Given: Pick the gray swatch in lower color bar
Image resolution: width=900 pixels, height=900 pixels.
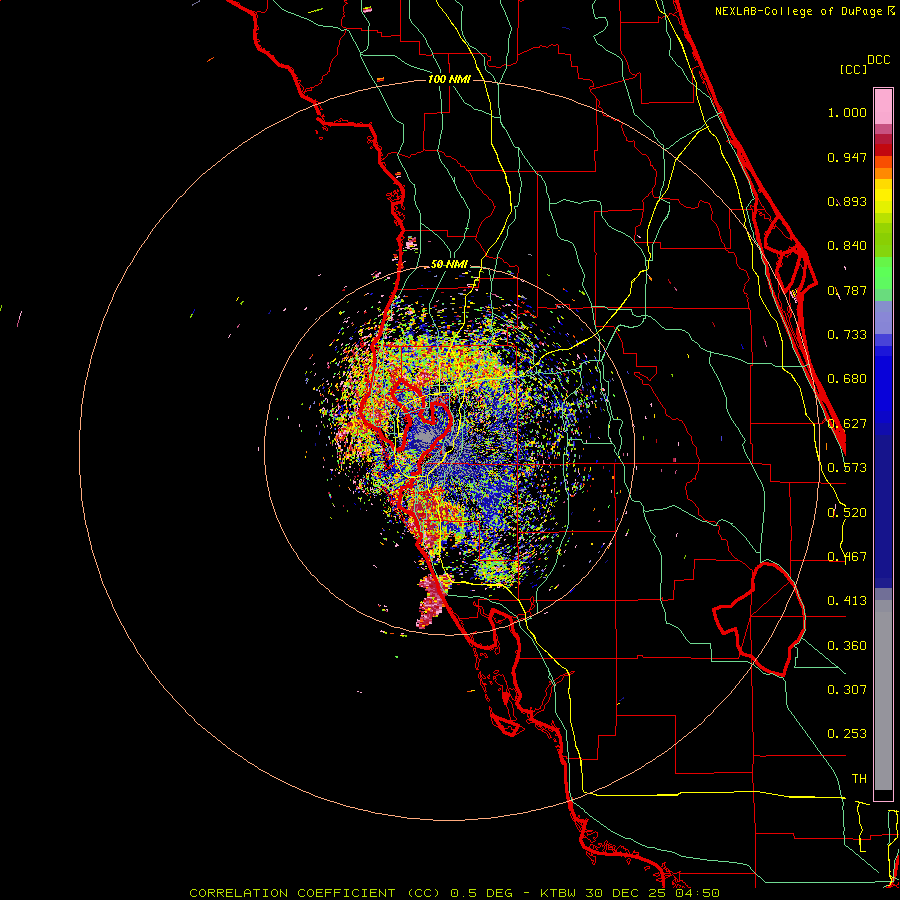Looking at the screenshot, I should coord(883,695).
